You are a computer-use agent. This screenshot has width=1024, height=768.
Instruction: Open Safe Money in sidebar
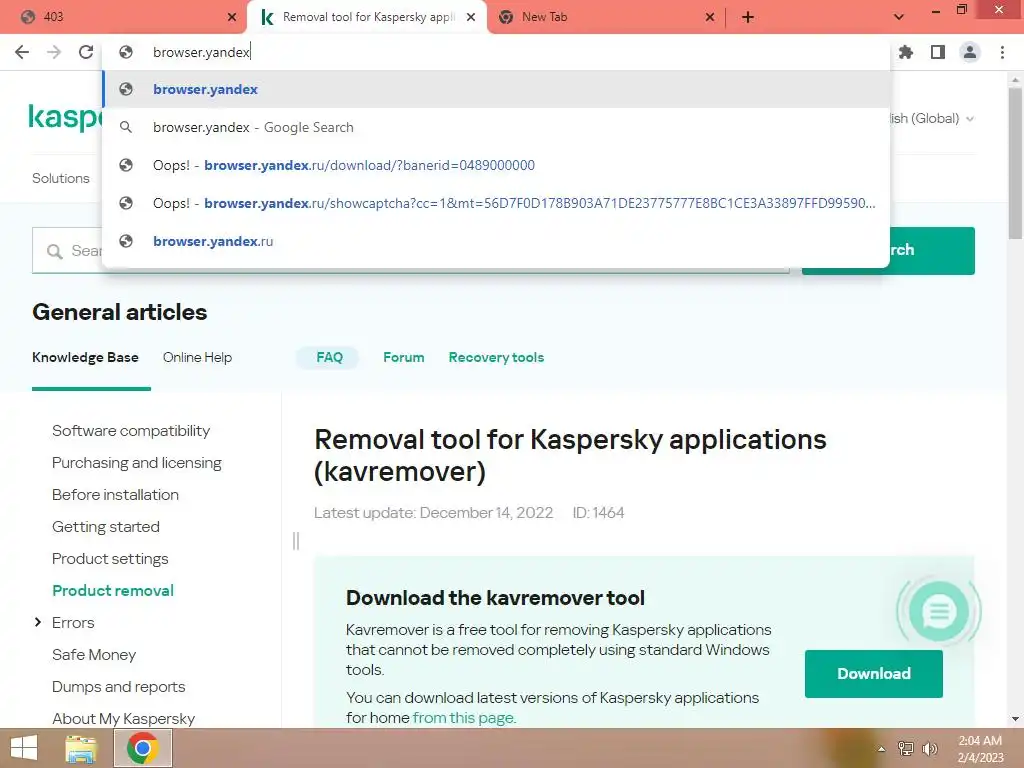(x=94, y=654)
